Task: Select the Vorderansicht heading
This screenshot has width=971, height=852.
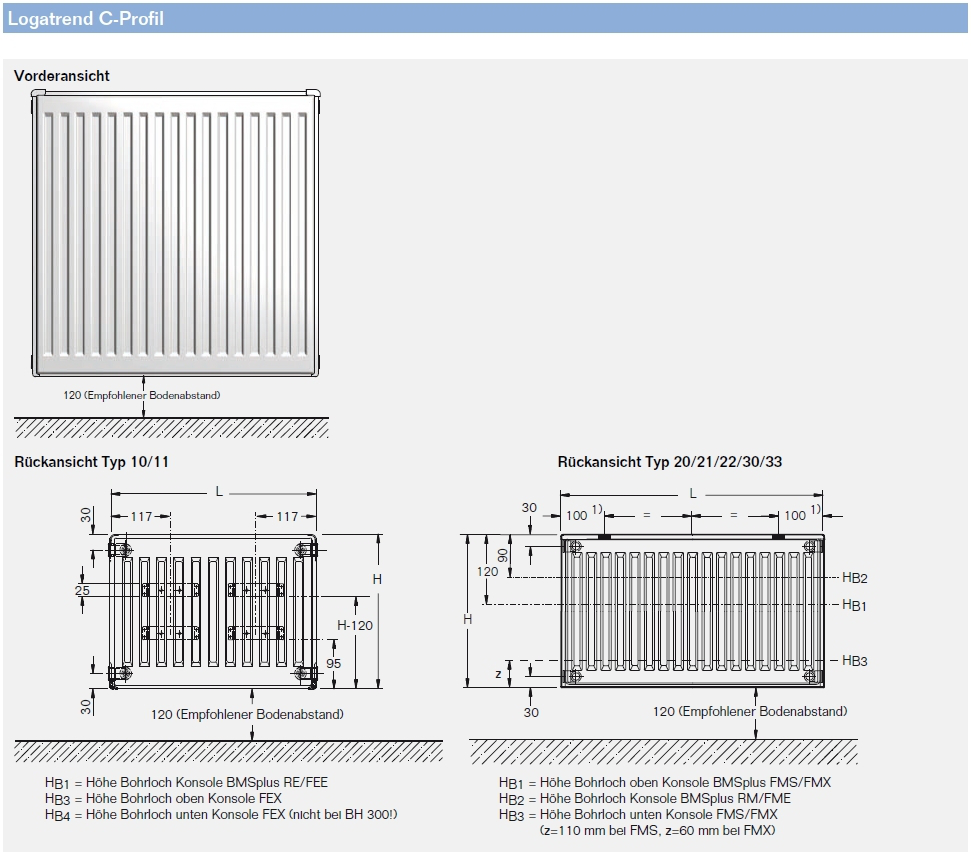Action: coord(62,76)
